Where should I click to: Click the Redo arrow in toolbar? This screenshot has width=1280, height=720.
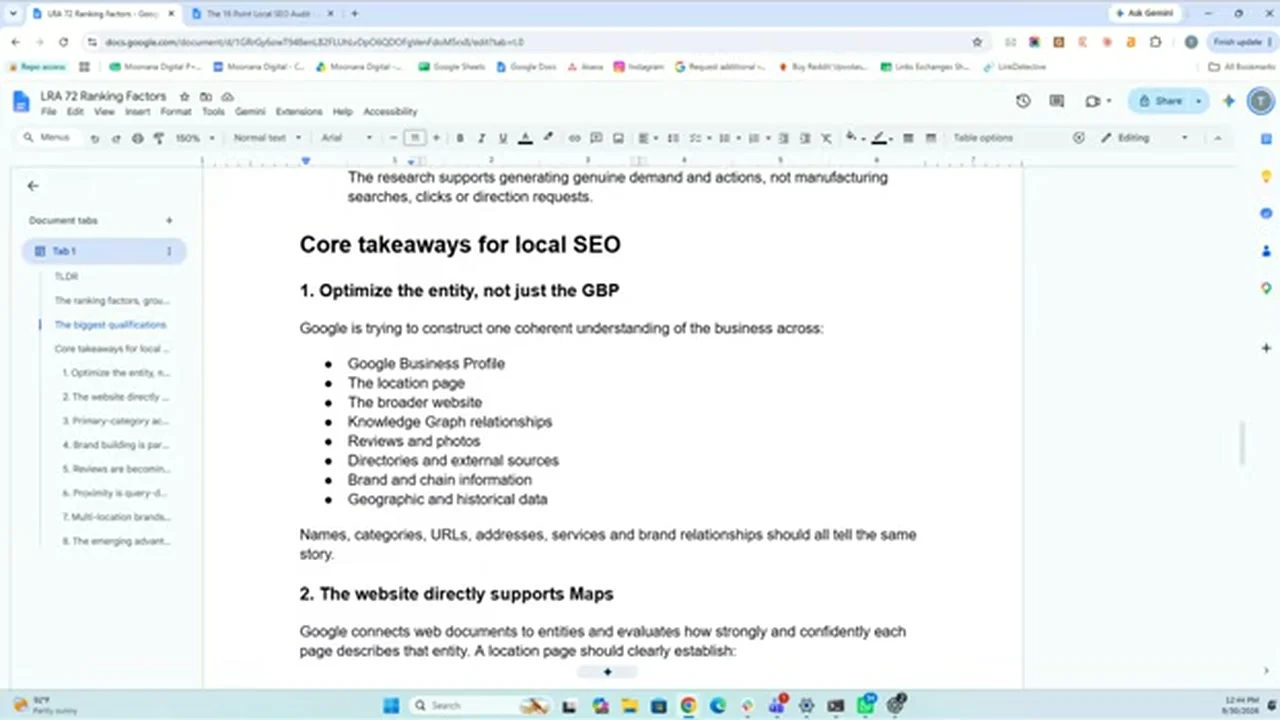(116, 138)
